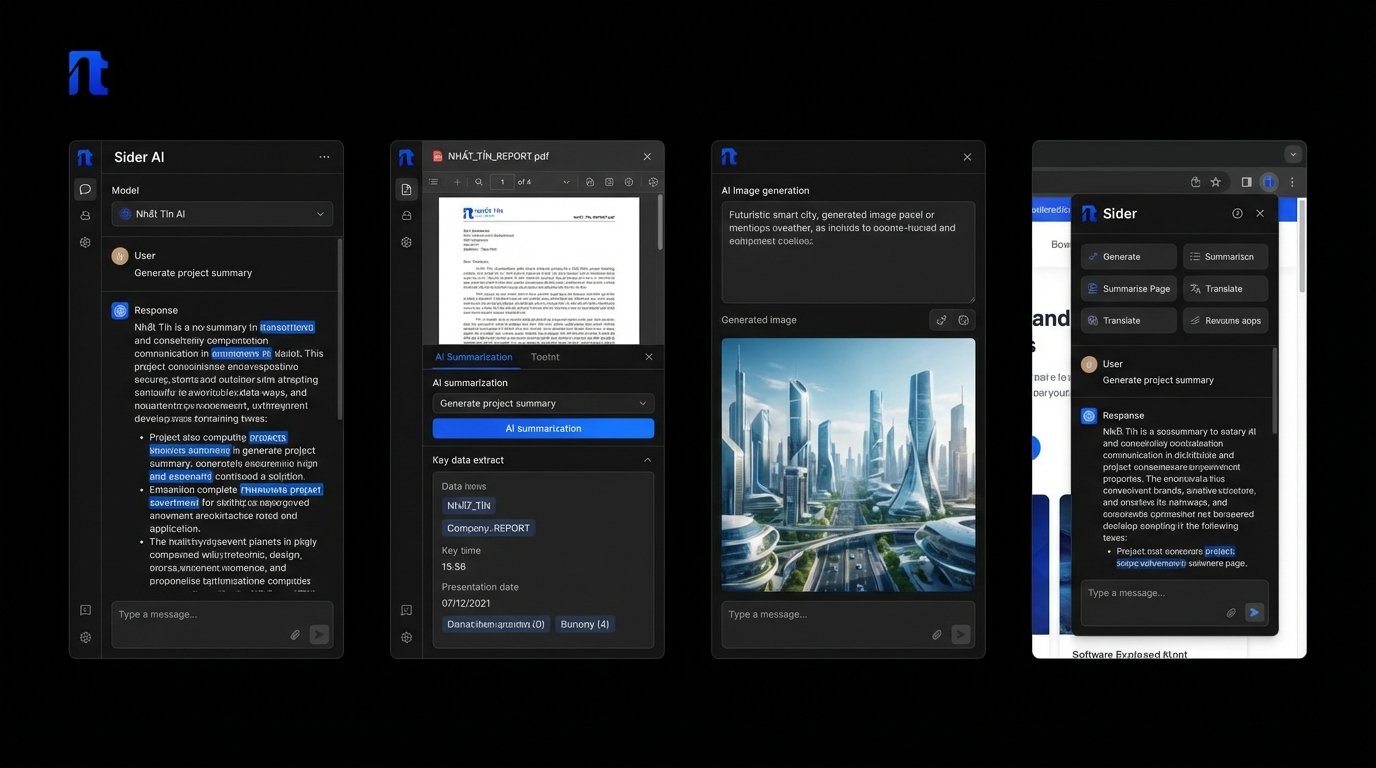Click the Generate button in the Sider popup
This screenshot has height=768, width=1376.
(1128, 257)
